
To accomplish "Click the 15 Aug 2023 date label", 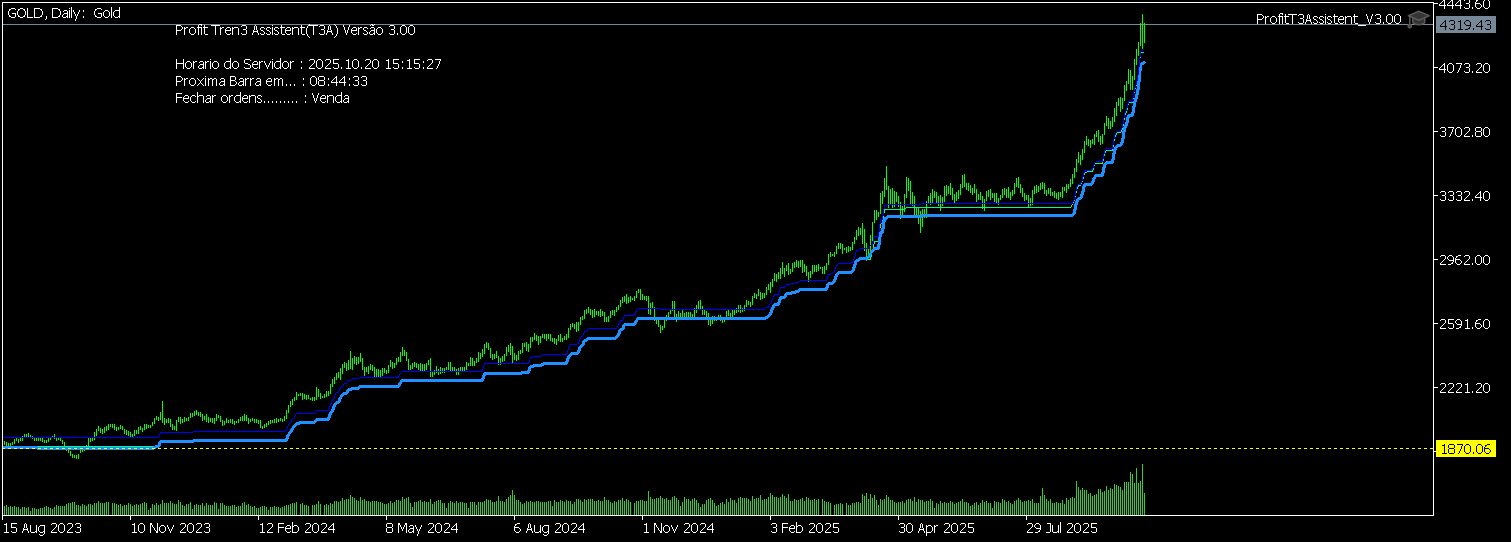I will click(43, 528).
